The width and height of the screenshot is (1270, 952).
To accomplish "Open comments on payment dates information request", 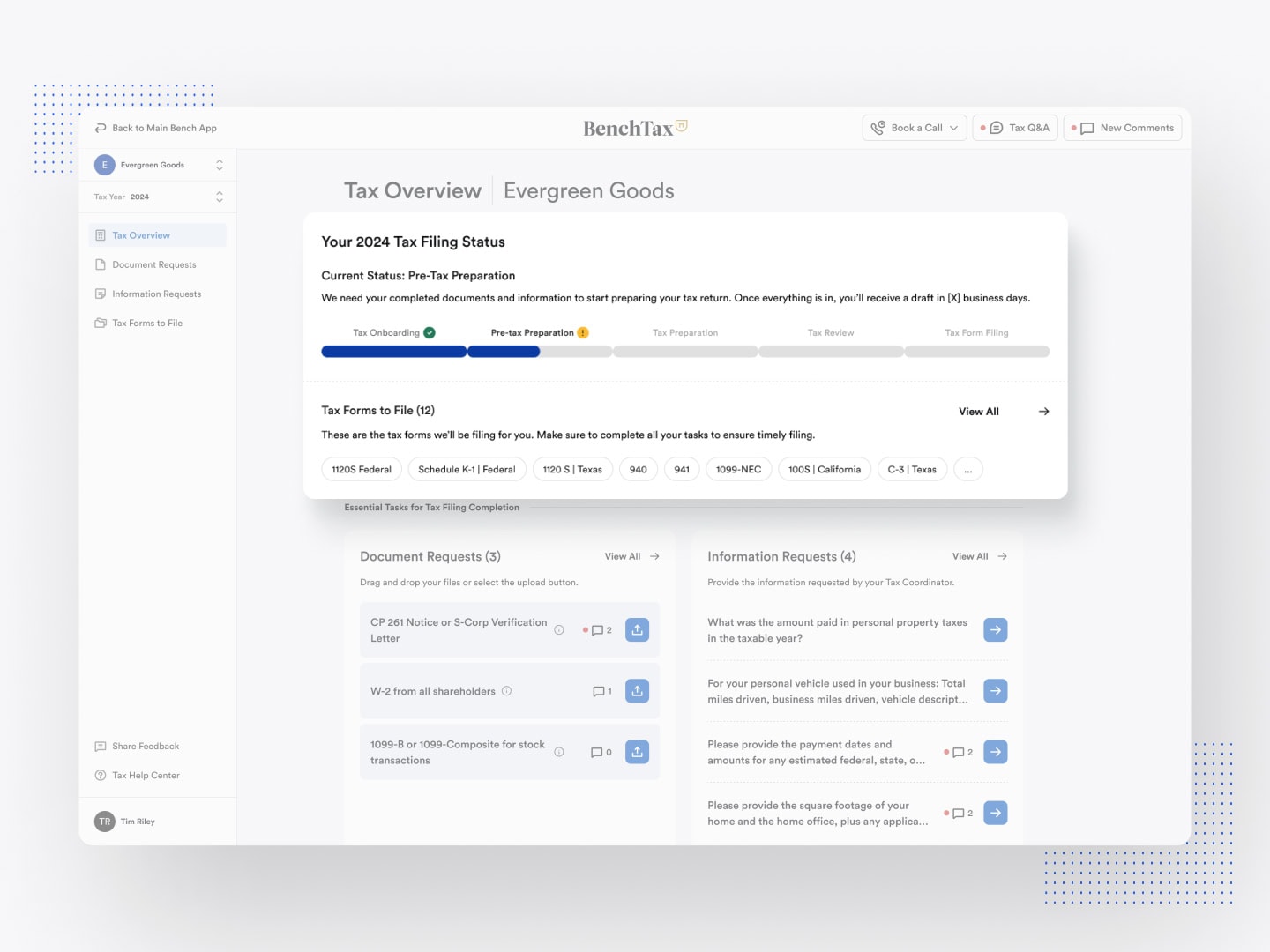I will (x=960, y=753).
